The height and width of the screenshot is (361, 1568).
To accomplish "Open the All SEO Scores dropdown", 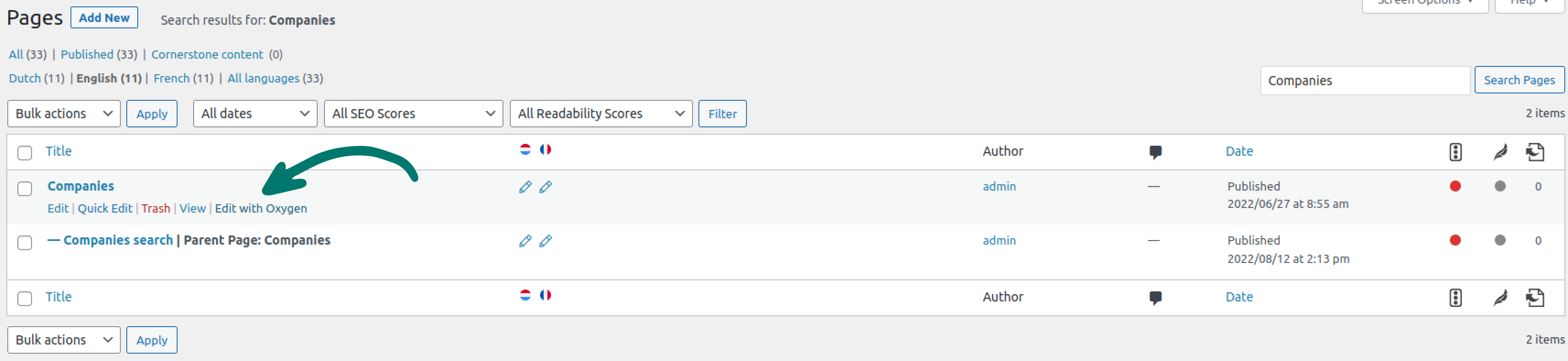I will coord(413,114).
